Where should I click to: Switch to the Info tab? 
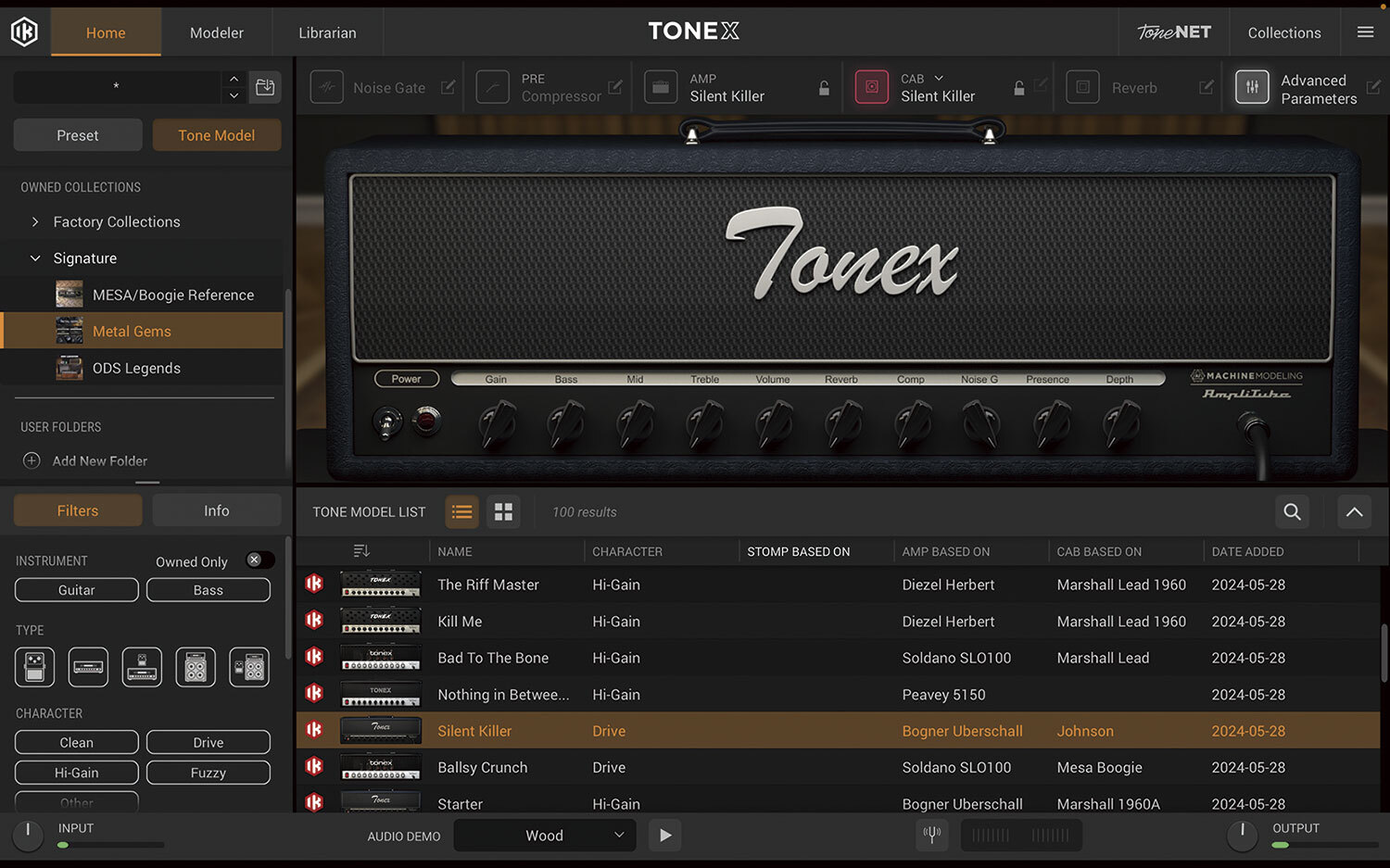[x=217, y=510]
